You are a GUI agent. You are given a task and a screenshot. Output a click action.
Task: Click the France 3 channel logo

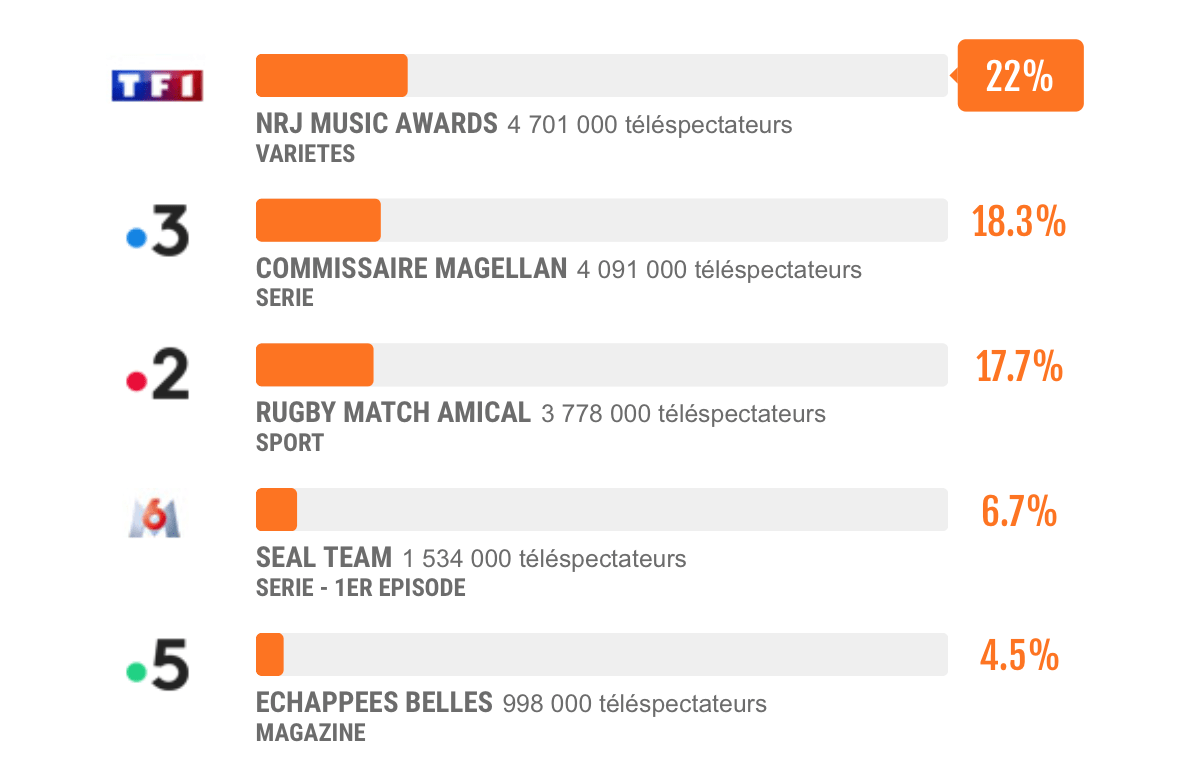click(x=157, y=230)
